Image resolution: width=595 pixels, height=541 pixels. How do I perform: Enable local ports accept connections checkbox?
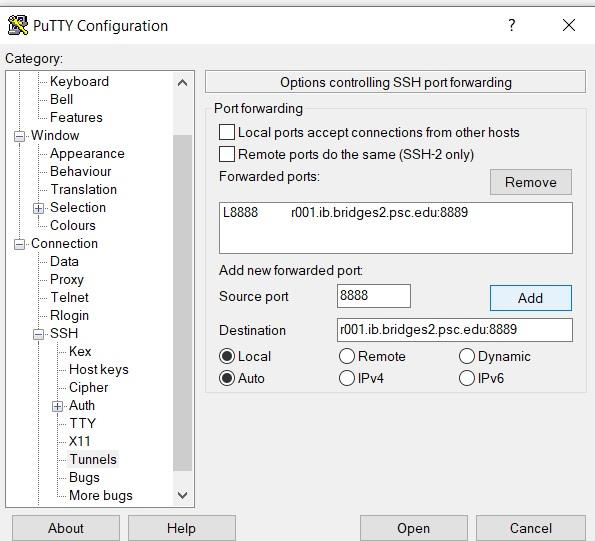click(x=227, y=132)
